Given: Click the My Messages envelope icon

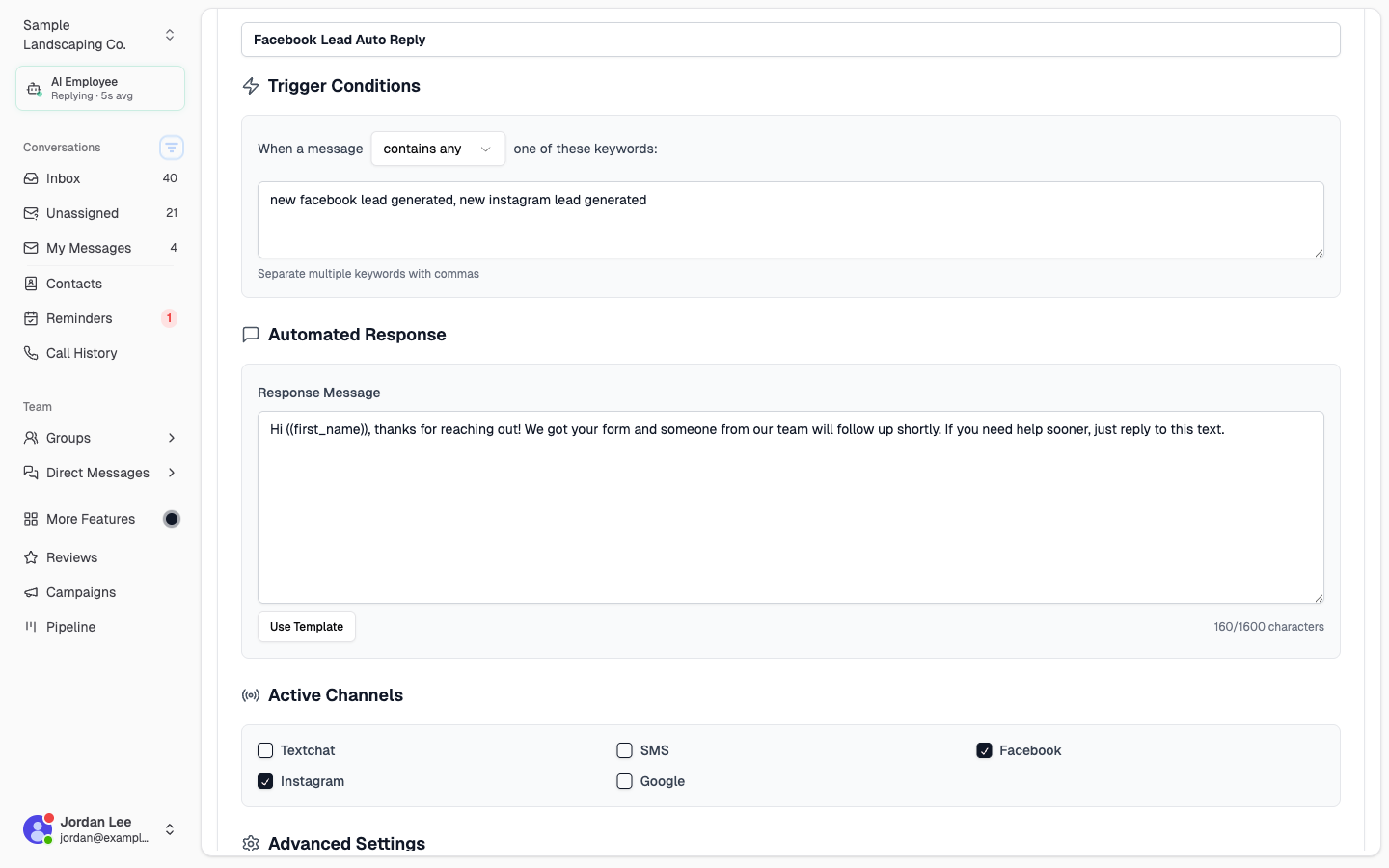Looking at the screenshot, I should point(31,248).
